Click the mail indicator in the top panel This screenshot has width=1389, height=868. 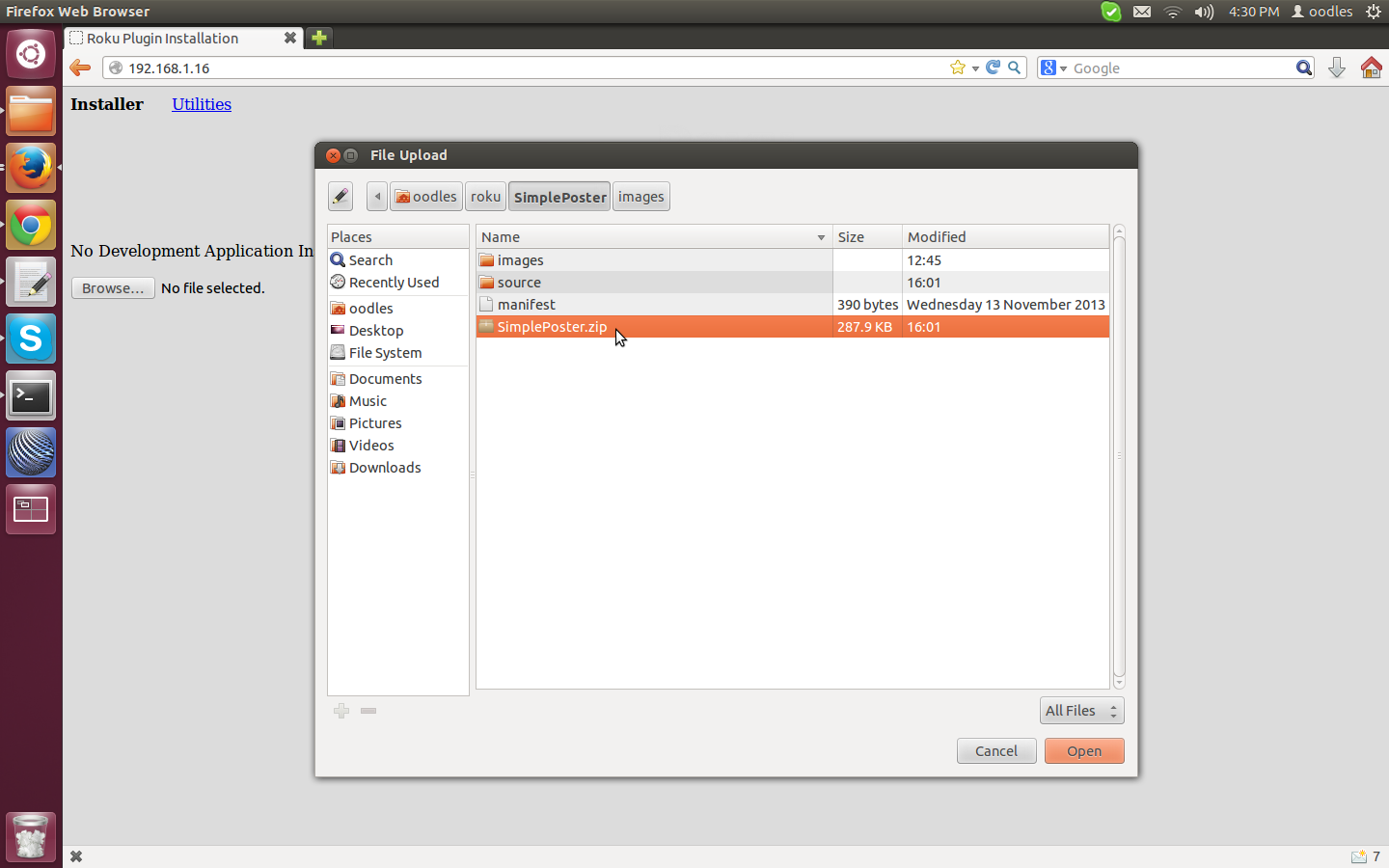[1142, 12]
